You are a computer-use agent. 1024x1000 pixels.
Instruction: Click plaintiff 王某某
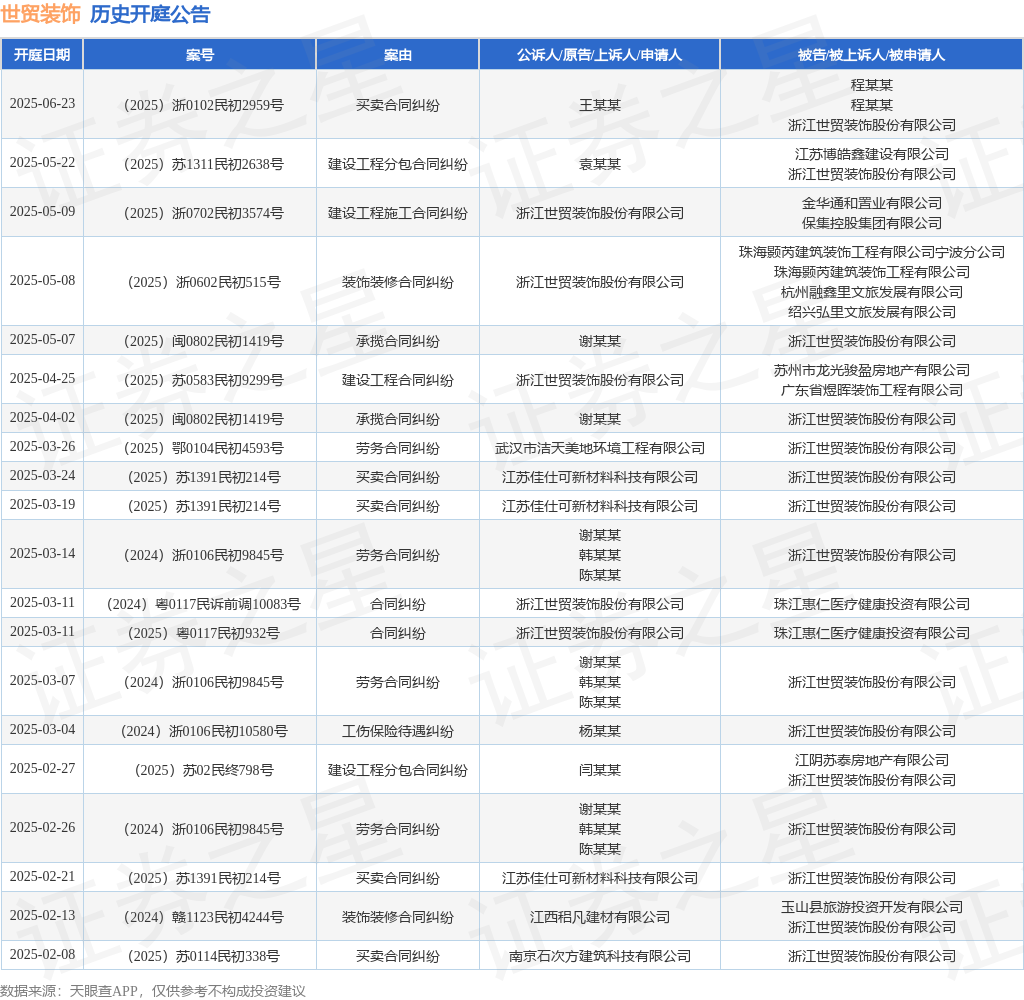click(600, 105)
